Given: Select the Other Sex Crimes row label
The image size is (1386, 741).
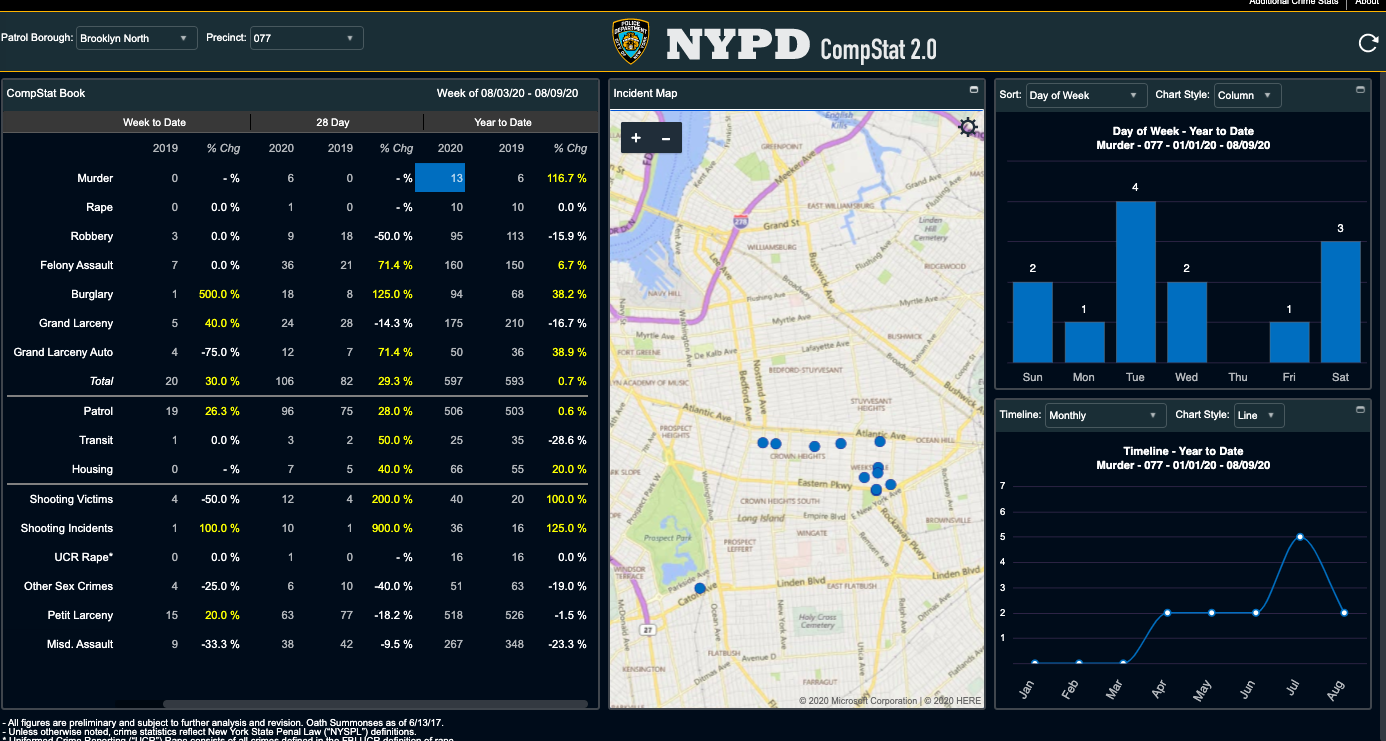Looking at the screenshot, I should tap(69, 586).
